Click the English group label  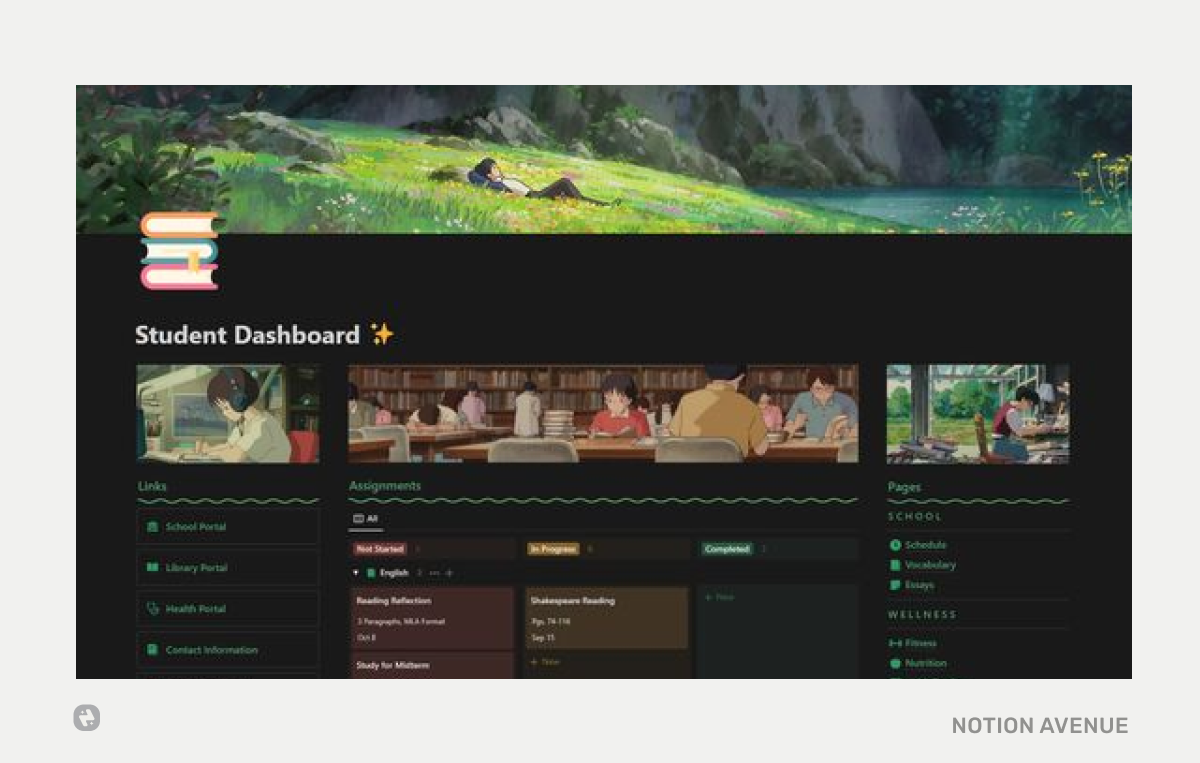[x=394, y=573]
